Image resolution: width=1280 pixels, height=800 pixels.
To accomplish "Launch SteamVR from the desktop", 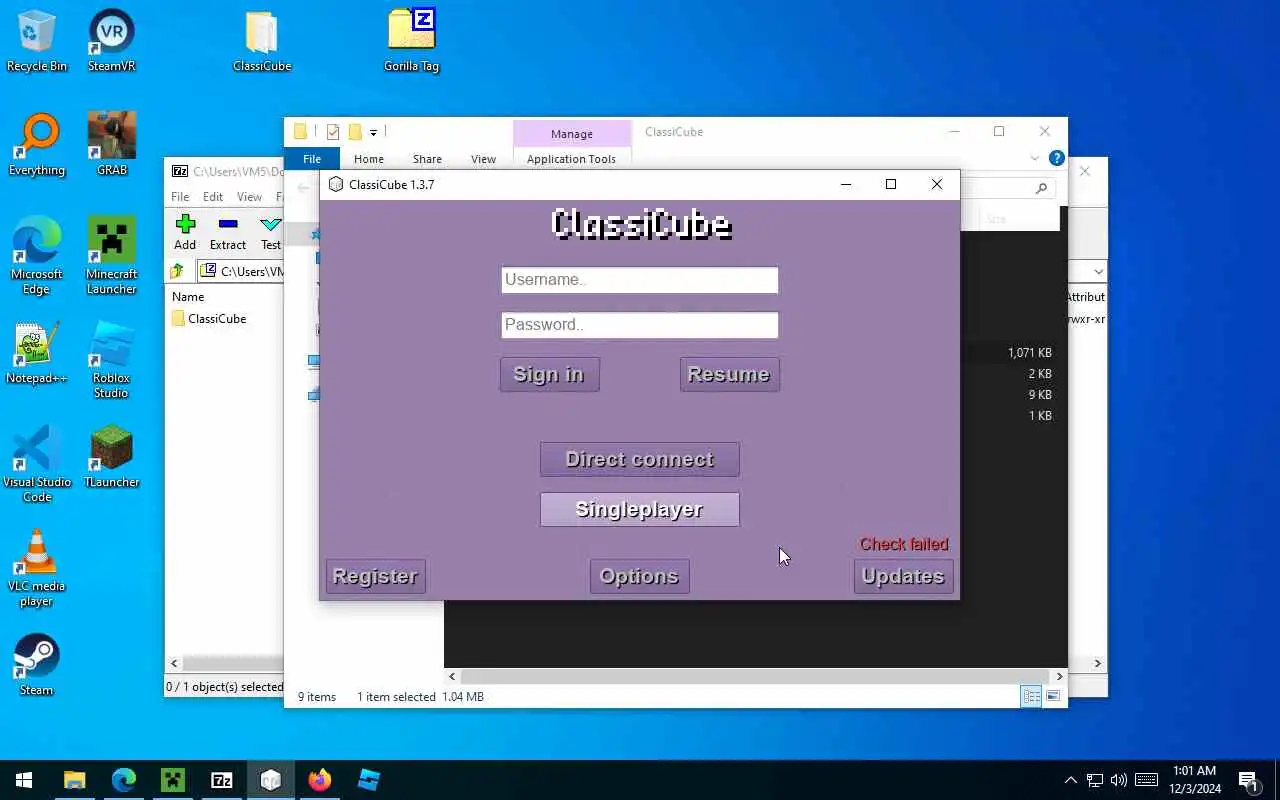I will [111, 40].
